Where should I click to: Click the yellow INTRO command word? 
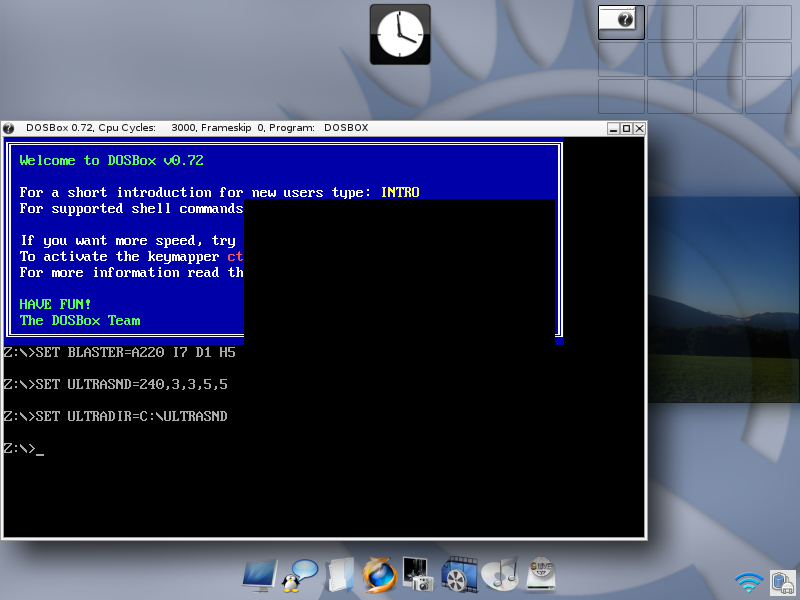pos(400,192)
